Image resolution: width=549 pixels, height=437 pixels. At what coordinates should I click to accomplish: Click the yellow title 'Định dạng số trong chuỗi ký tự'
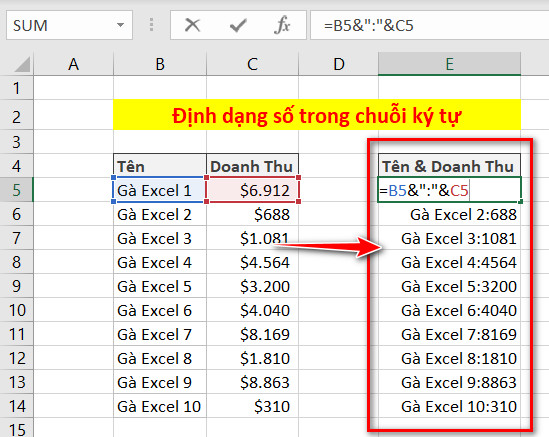(x=317, y=115)
